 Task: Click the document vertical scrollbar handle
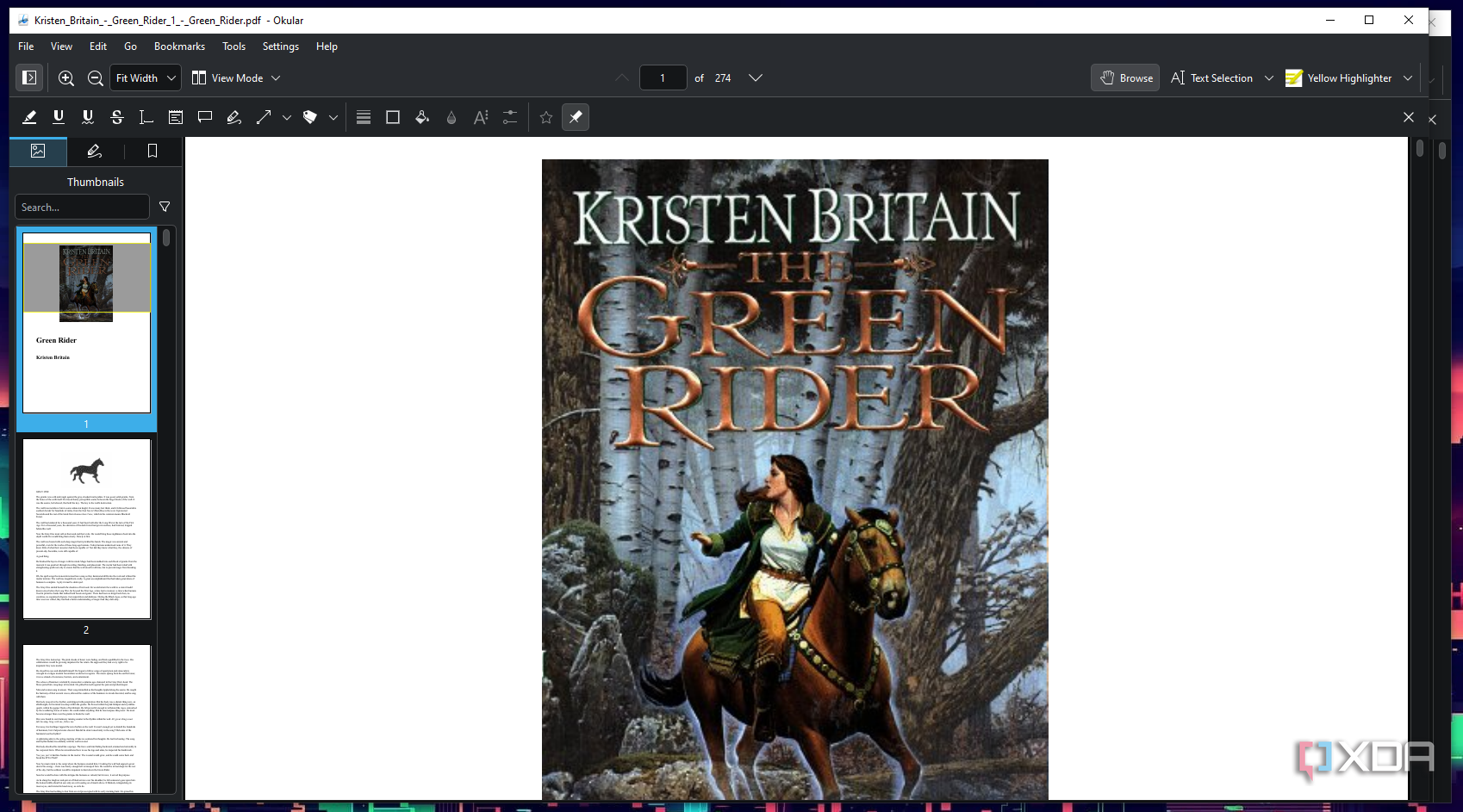[1420, 149]
